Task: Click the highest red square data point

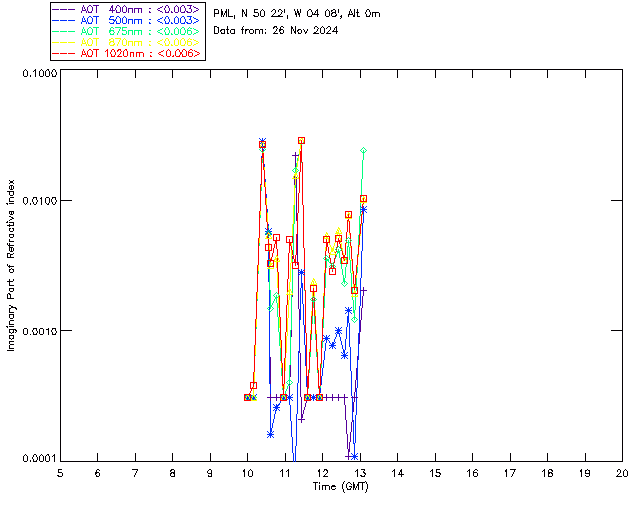Action: pyautogui.click(x=301, y=141)
